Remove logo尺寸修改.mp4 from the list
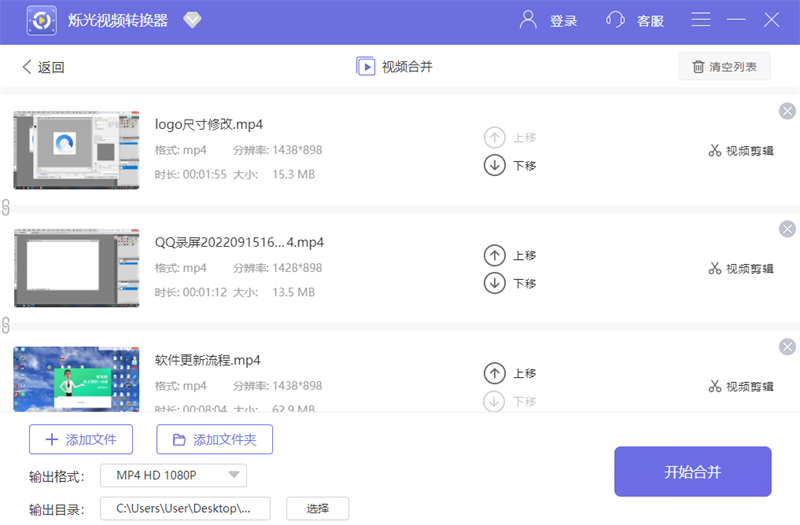The image size is (800, 525). click(x=787, y=111)
